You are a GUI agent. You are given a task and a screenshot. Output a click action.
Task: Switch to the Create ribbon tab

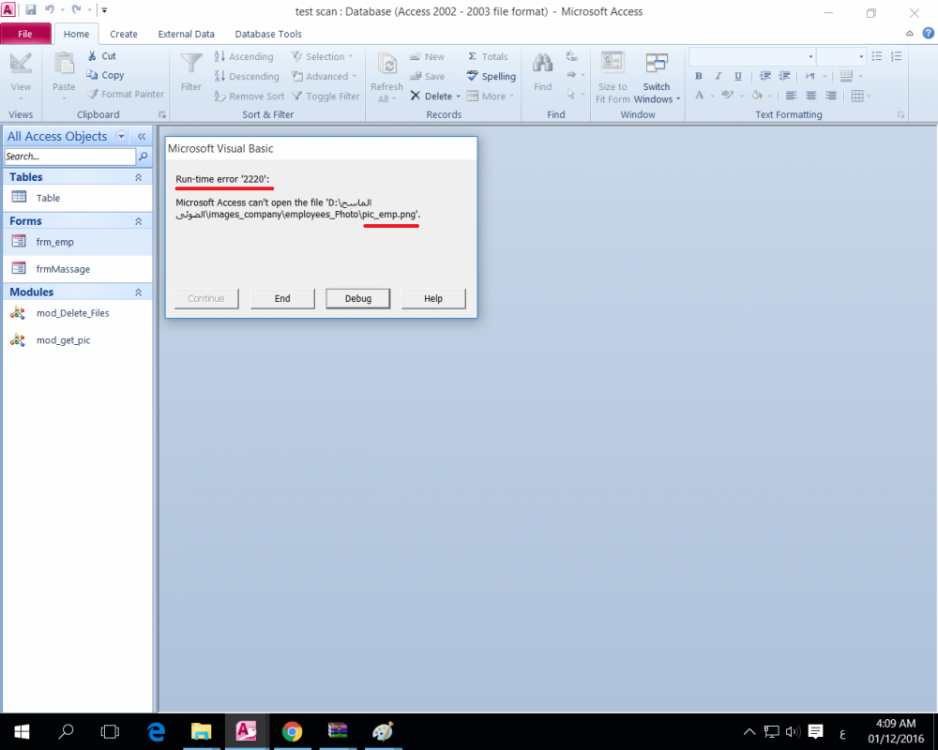(x=123, y=34)
